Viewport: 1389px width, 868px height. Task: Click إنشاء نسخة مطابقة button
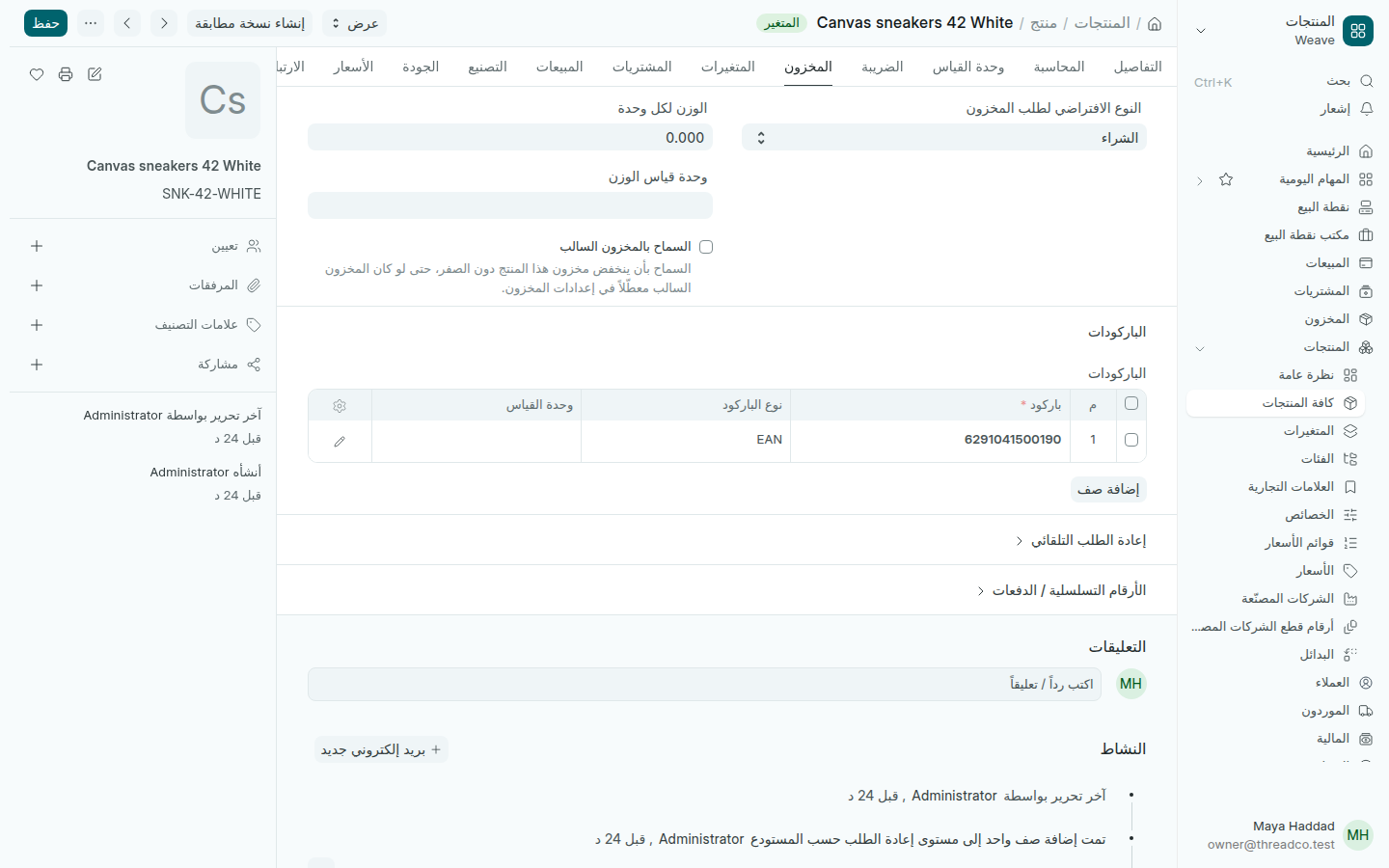click(x=250, y=23)
